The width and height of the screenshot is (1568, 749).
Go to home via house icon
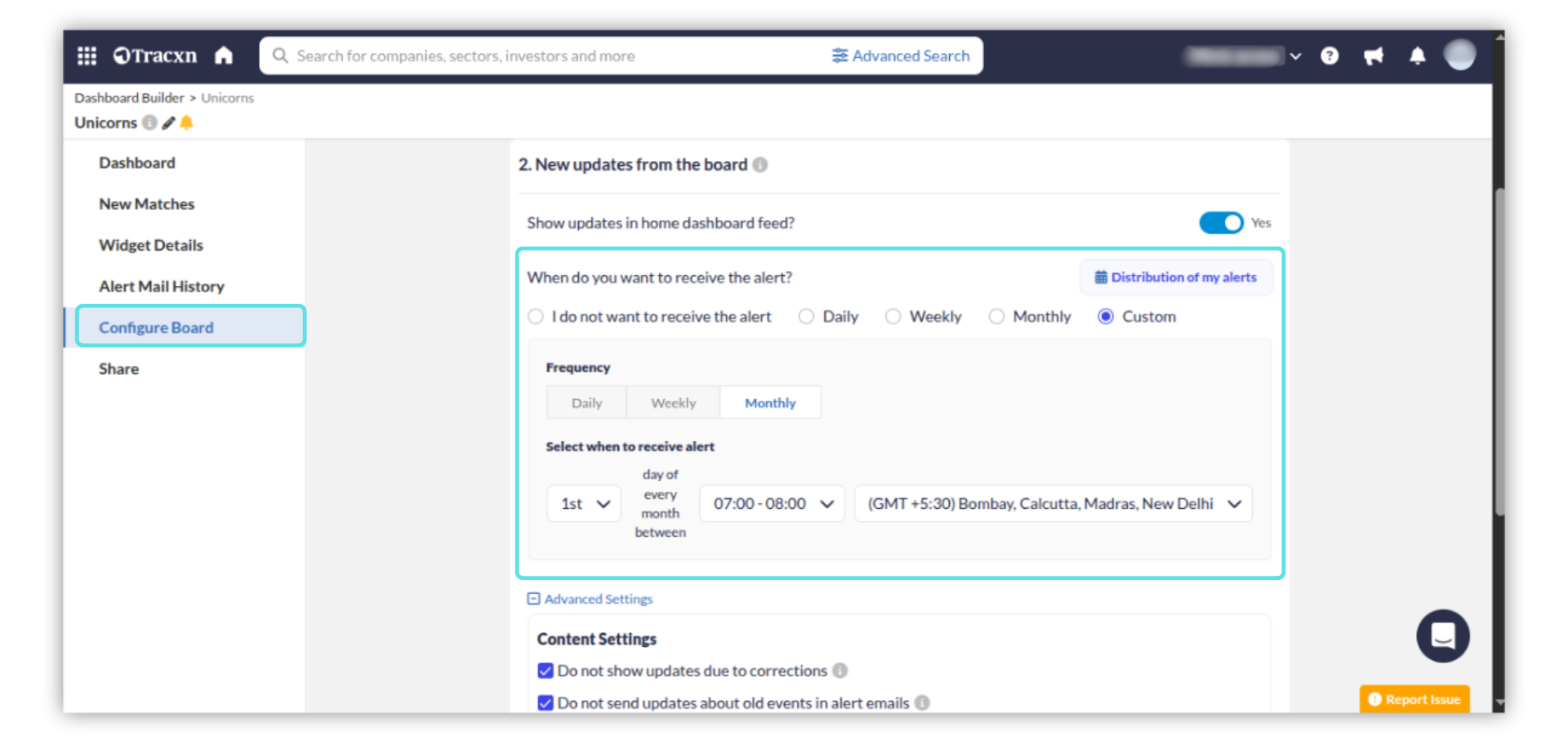click(224, 56)
